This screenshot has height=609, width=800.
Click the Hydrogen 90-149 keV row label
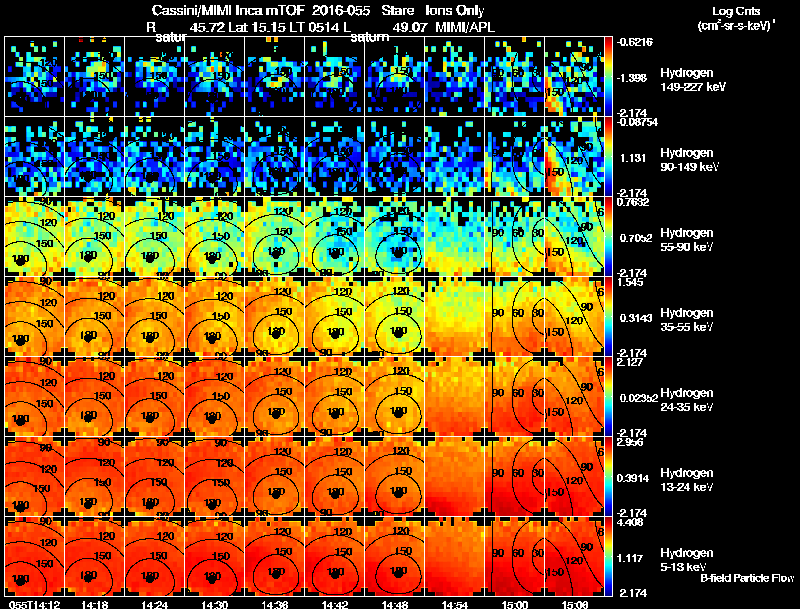click(689, 160)
